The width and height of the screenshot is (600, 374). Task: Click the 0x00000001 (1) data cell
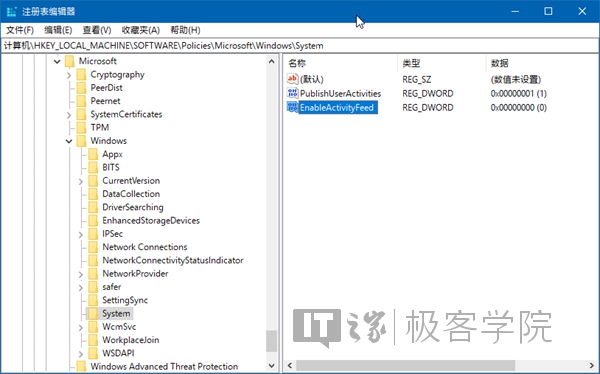coord(518,93)
